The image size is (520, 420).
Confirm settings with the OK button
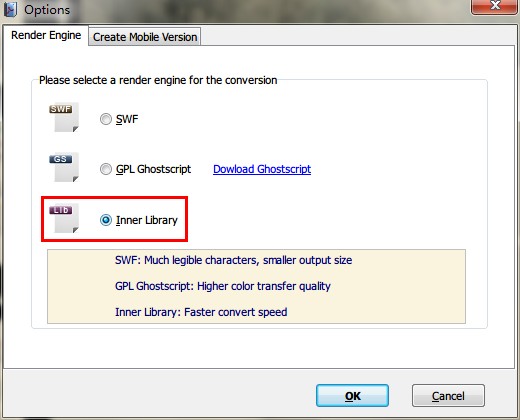[352, 396]
